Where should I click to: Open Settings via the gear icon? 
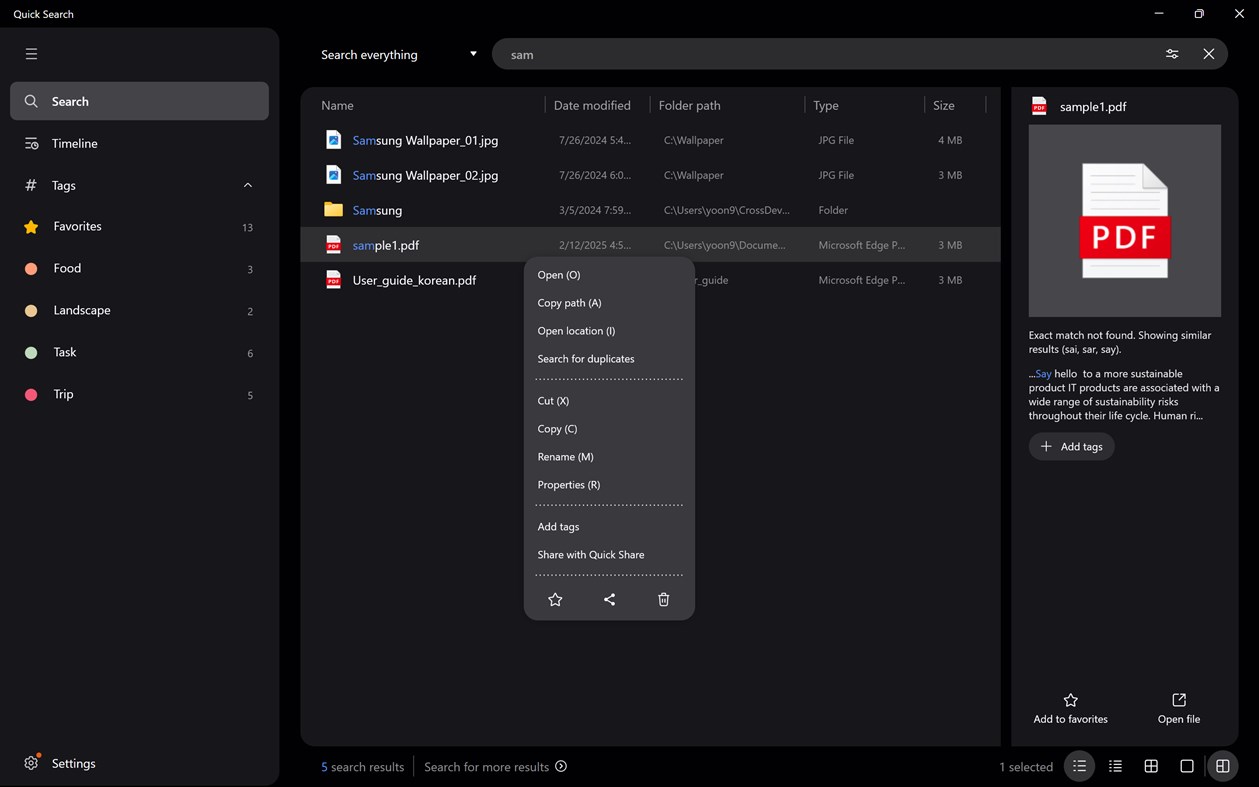click(x=29, y=763)
